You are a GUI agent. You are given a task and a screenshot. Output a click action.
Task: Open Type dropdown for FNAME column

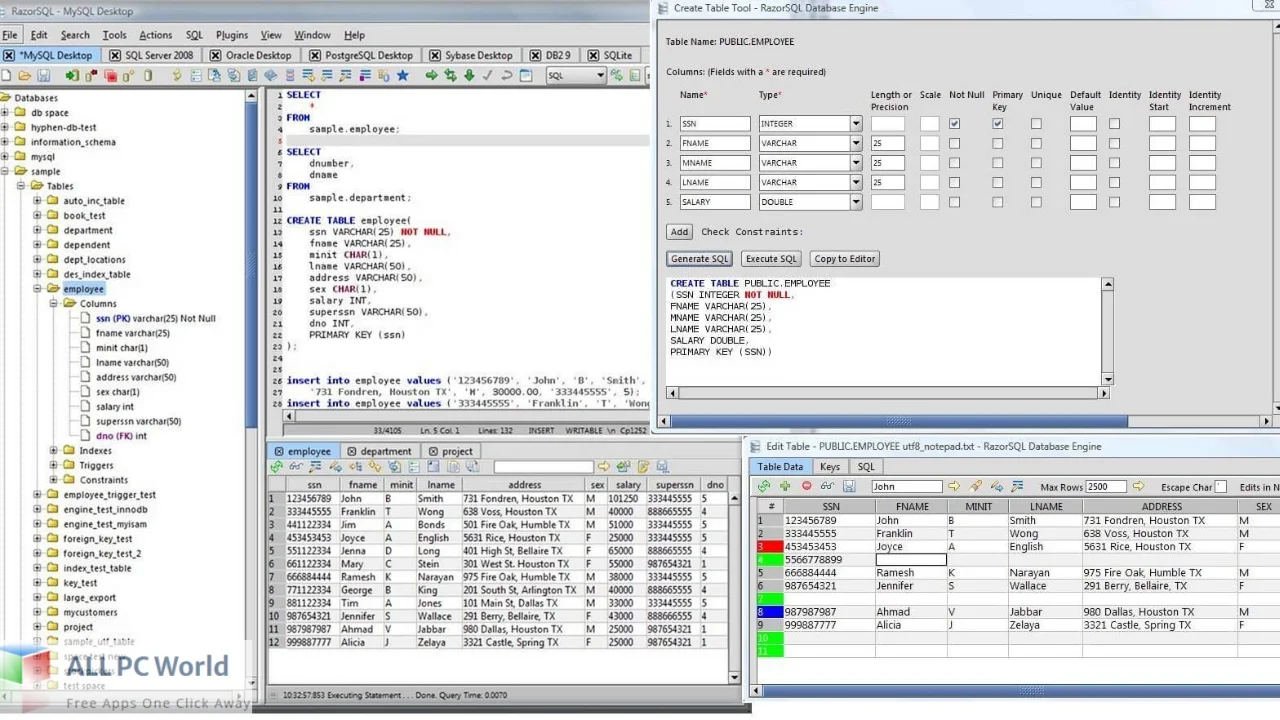coord(856,143)
